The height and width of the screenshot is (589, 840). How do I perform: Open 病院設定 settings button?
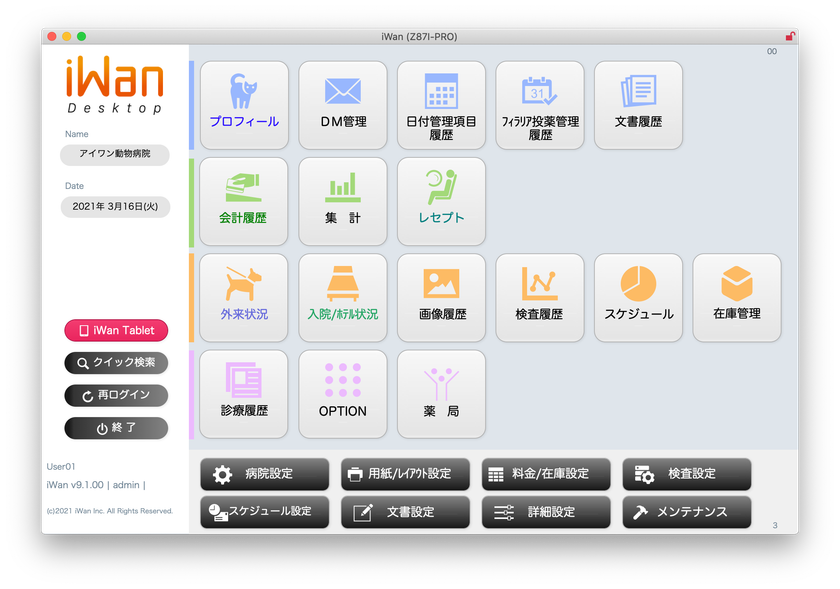265,474
